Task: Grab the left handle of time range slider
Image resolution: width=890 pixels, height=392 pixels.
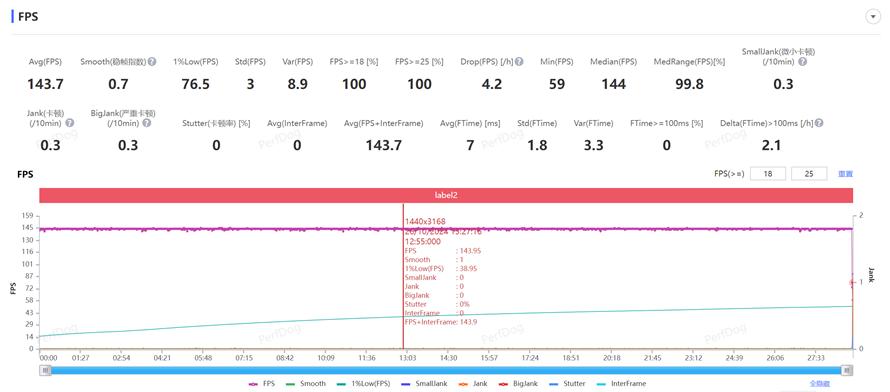Action: (x=45, y=370)
